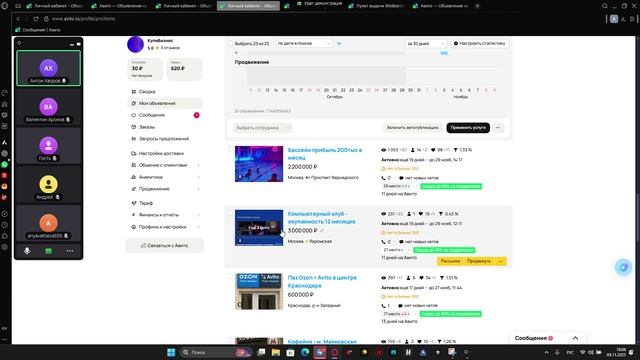Screen dimensions: 640x360
Task: Toggle microphone in the call panel
Action: (27, 251)
